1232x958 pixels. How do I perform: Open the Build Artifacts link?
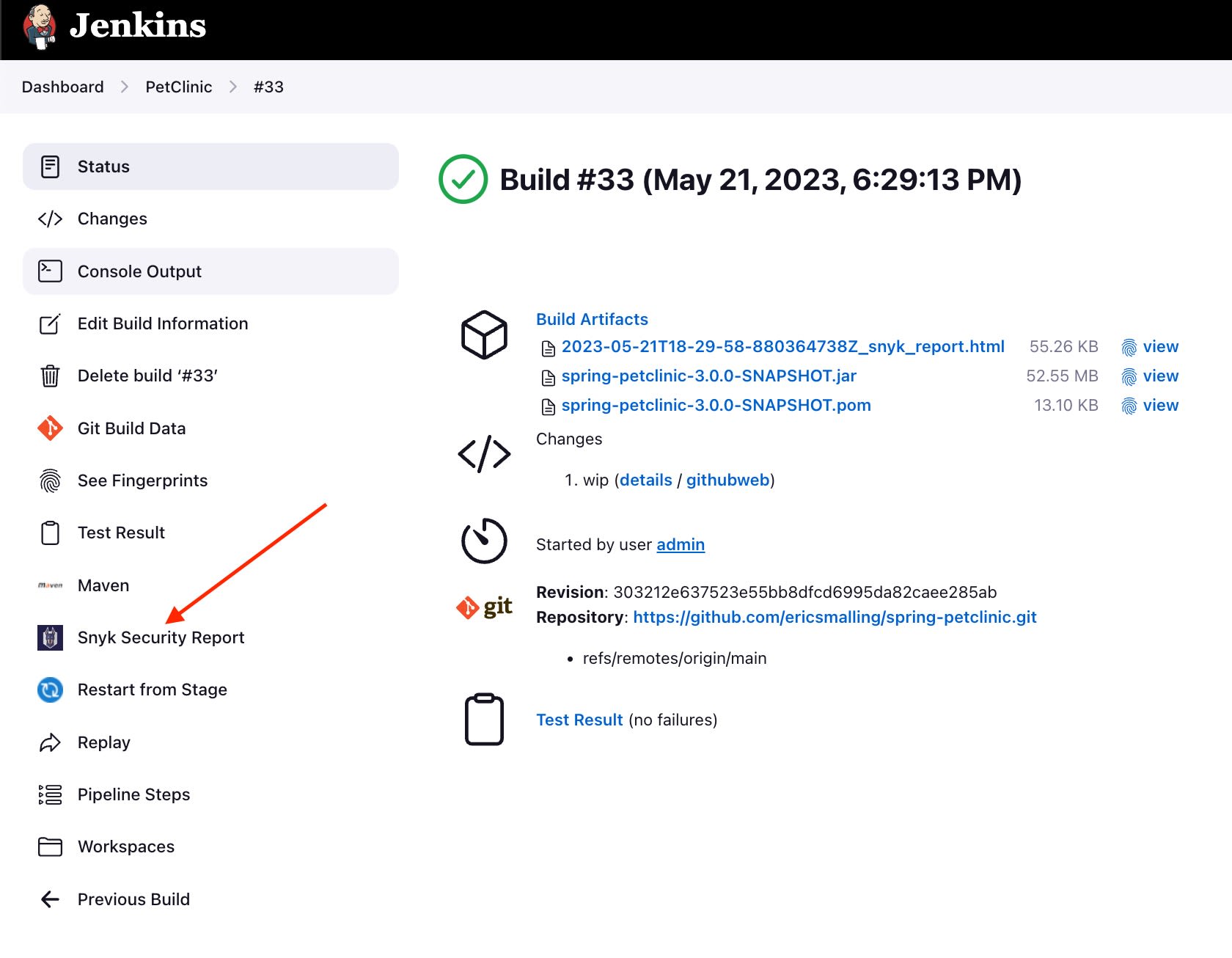[x=592, y=319]
